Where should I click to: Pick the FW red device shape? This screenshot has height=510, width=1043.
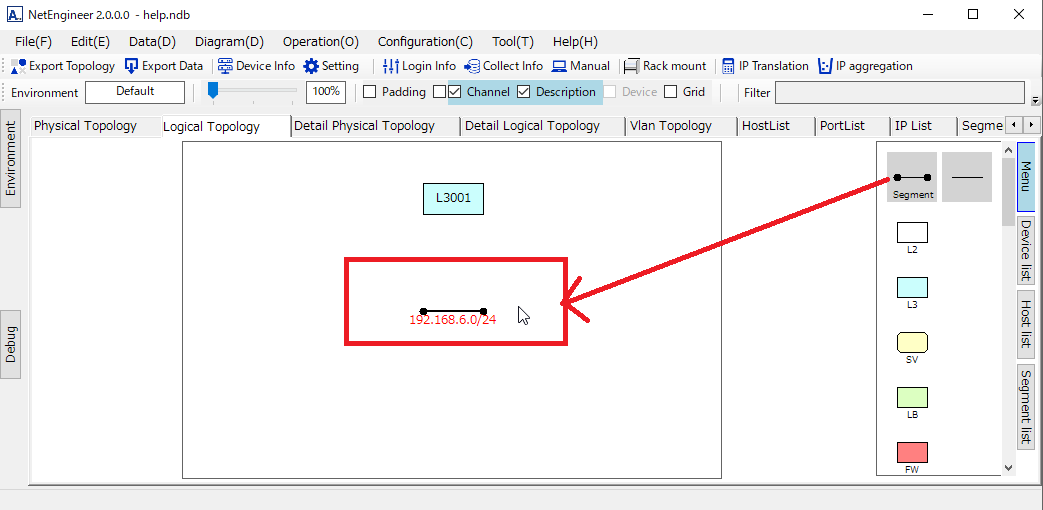912,452
